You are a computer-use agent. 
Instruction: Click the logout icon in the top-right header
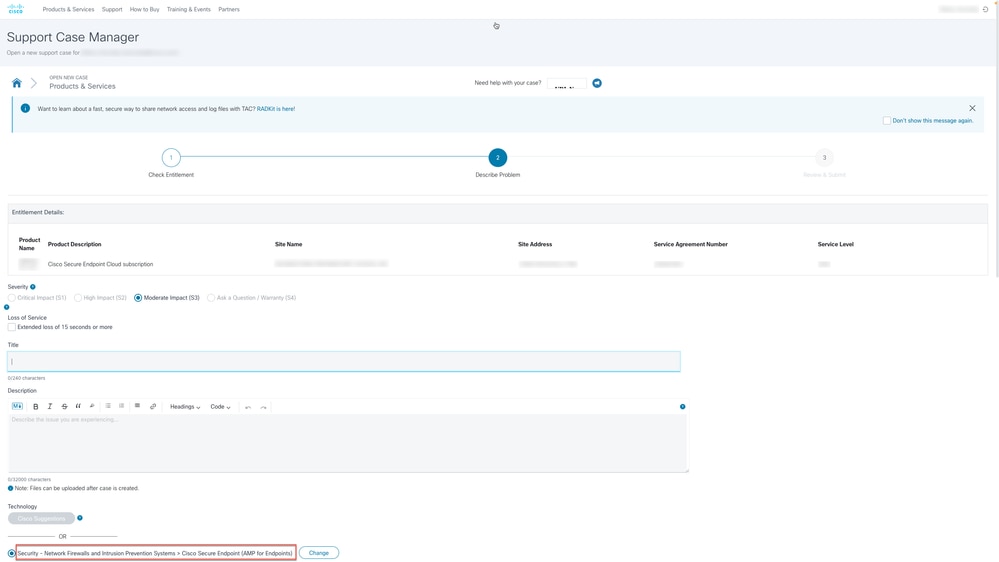[x=985, y=9]
